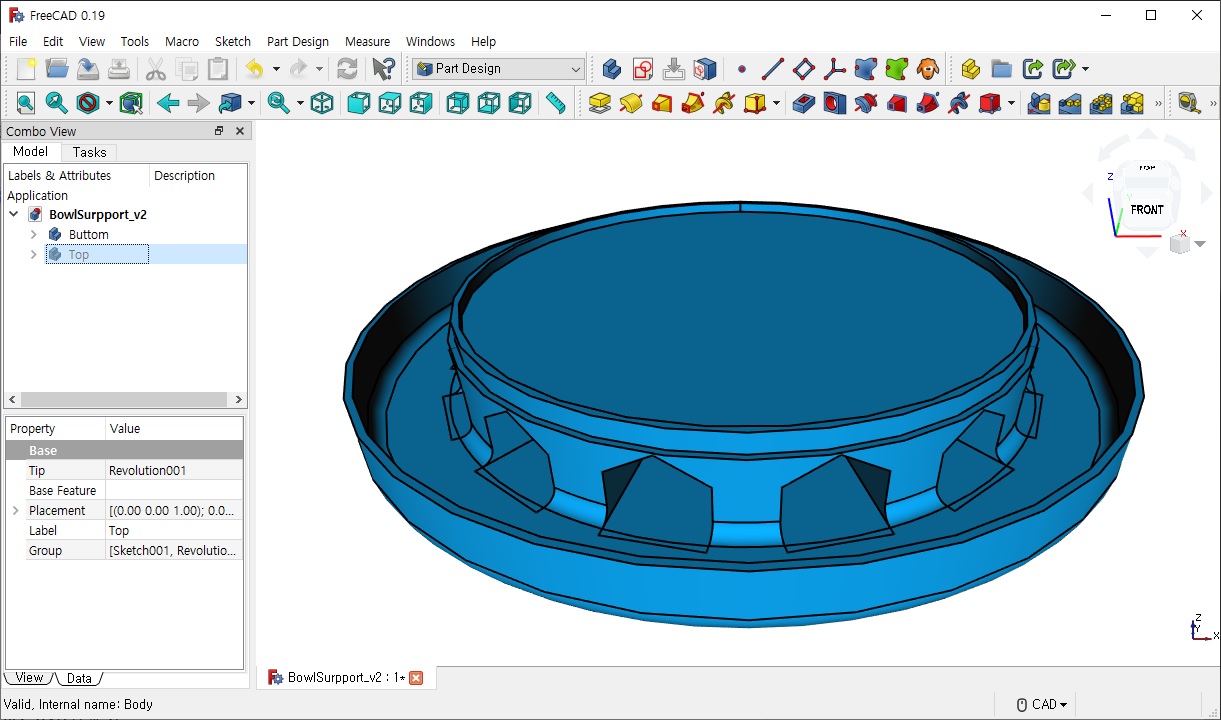1221x720 pixels.
Task: Click the Create sketch icon
Action: coord(643,69)
